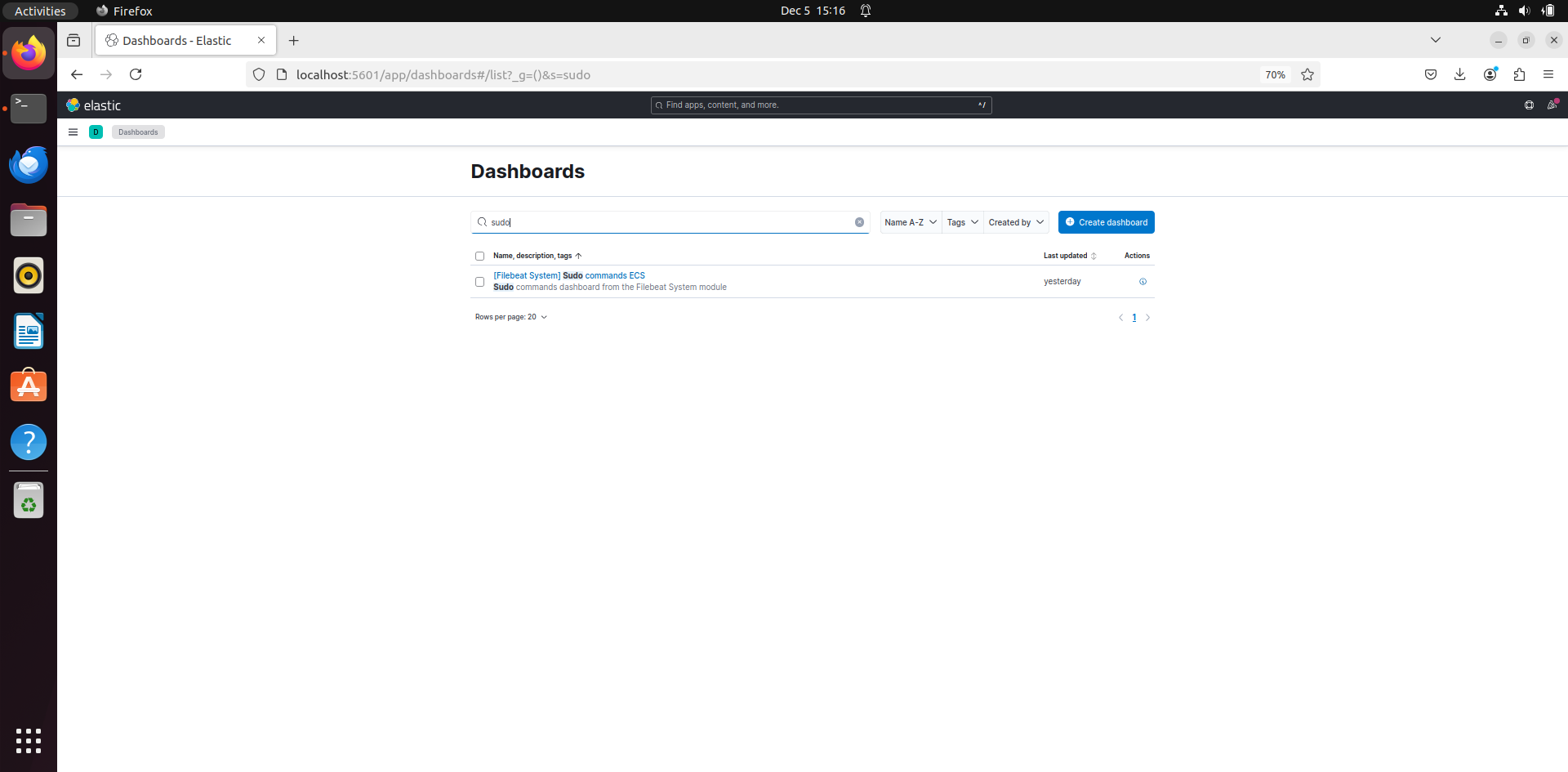Open the Kibana help menu icon
The height and width of the screenshot is (772, 1568).
tap(1529, 105)
